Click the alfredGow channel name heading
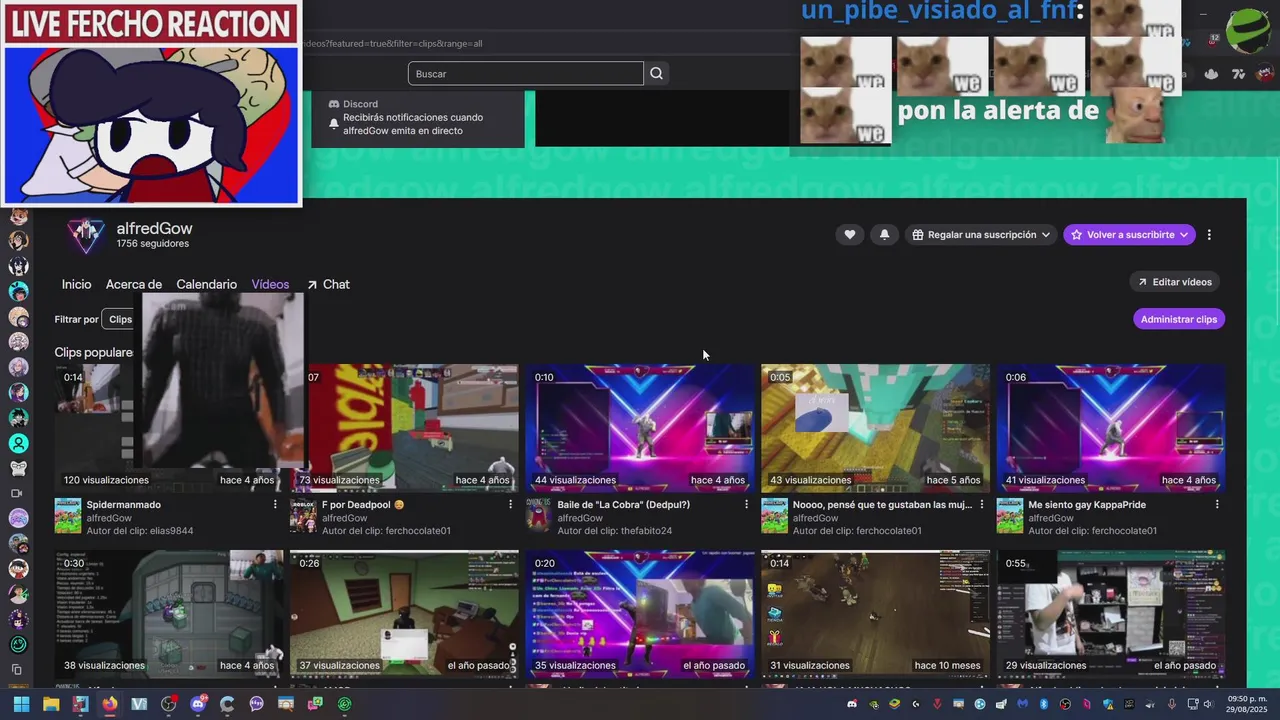The height and width of the screenshot is (720, 1280). [154, 229]
